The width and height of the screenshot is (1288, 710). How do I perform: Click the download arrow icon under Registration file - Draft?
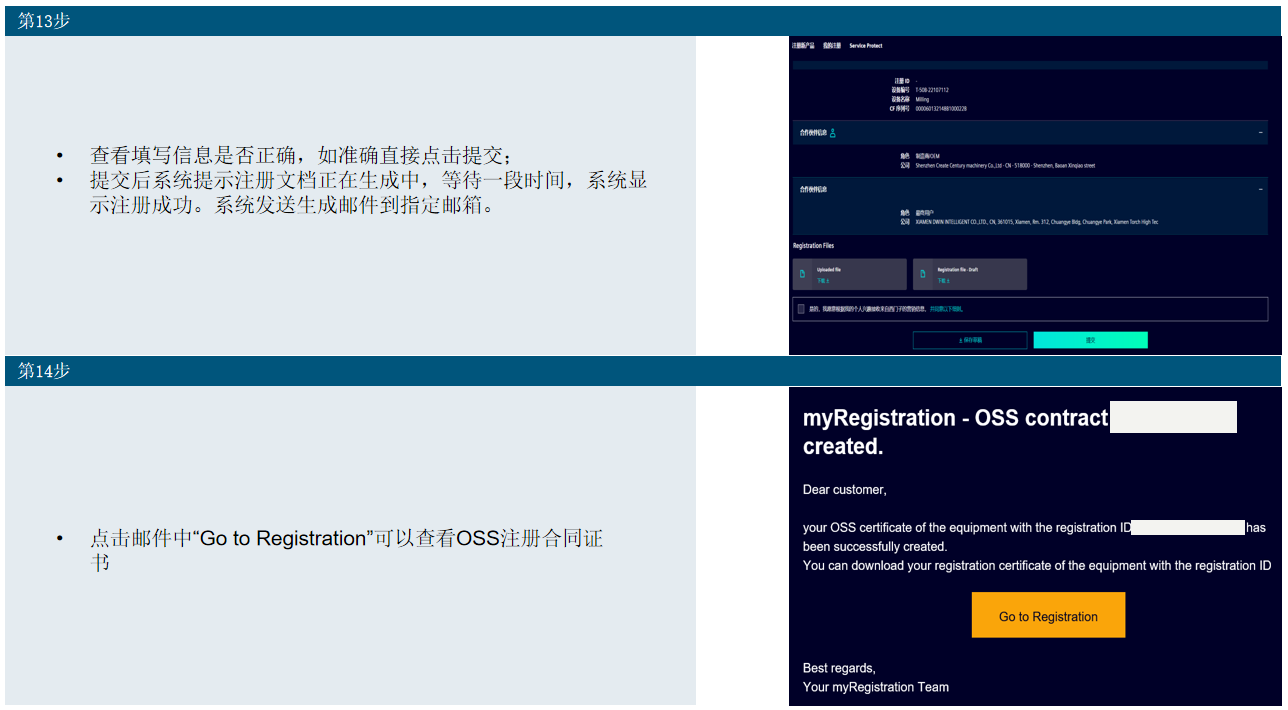(x=950, y=279)
